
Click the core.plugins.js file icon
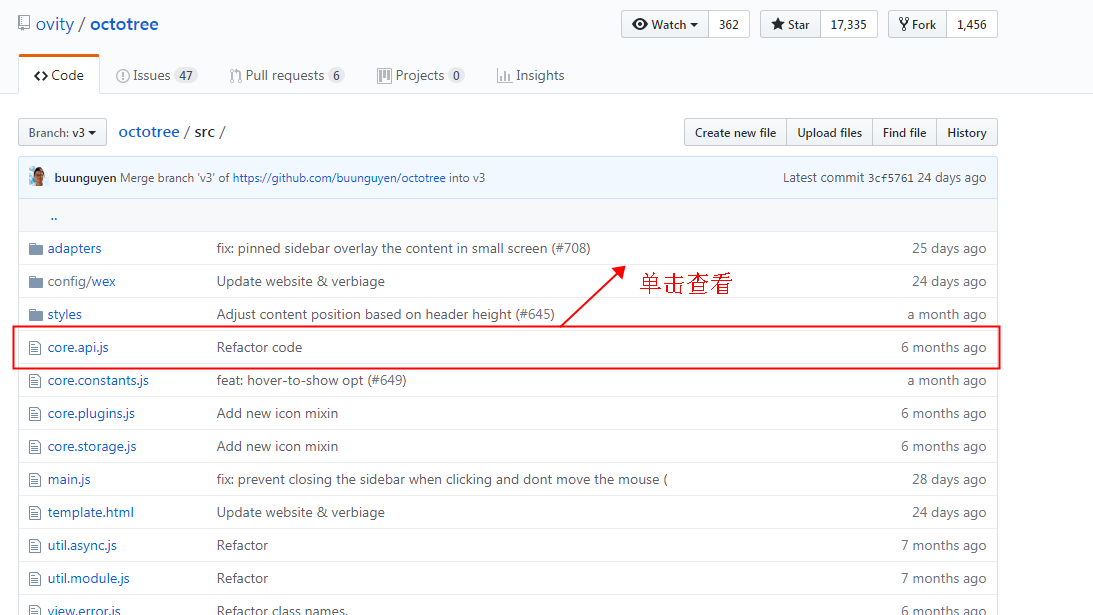[x=35, y=413]
